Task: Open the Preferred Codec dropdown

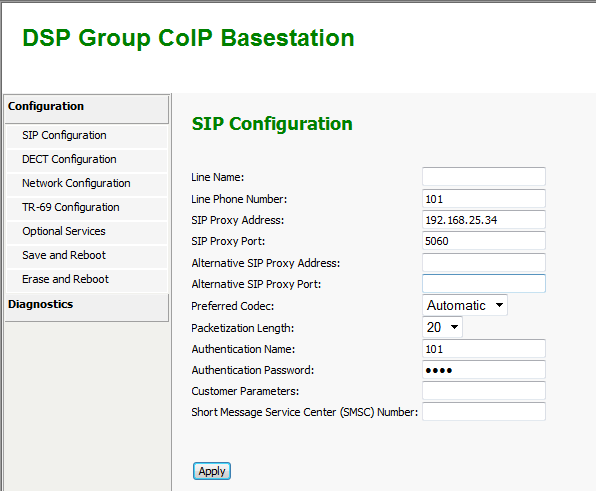Action: coord(464,305)
